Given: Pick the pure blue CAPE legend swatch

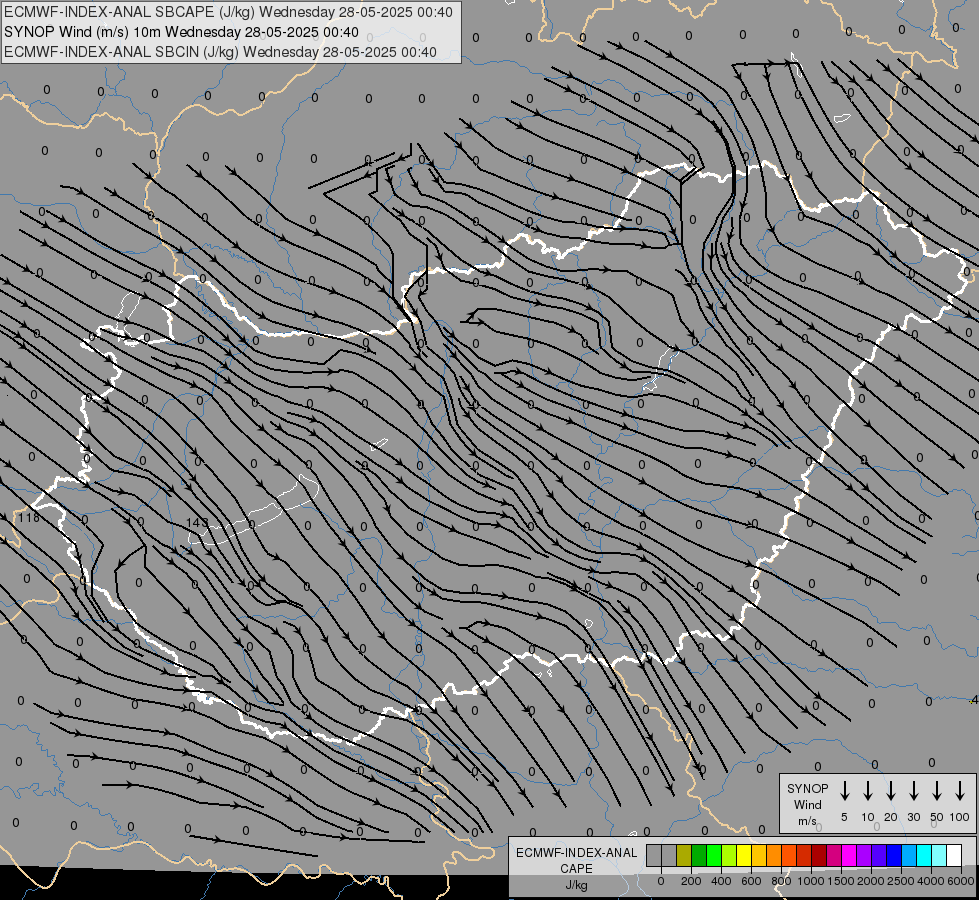Looking at the screenshot, I should pyautogui.click(x=893, y=855).
